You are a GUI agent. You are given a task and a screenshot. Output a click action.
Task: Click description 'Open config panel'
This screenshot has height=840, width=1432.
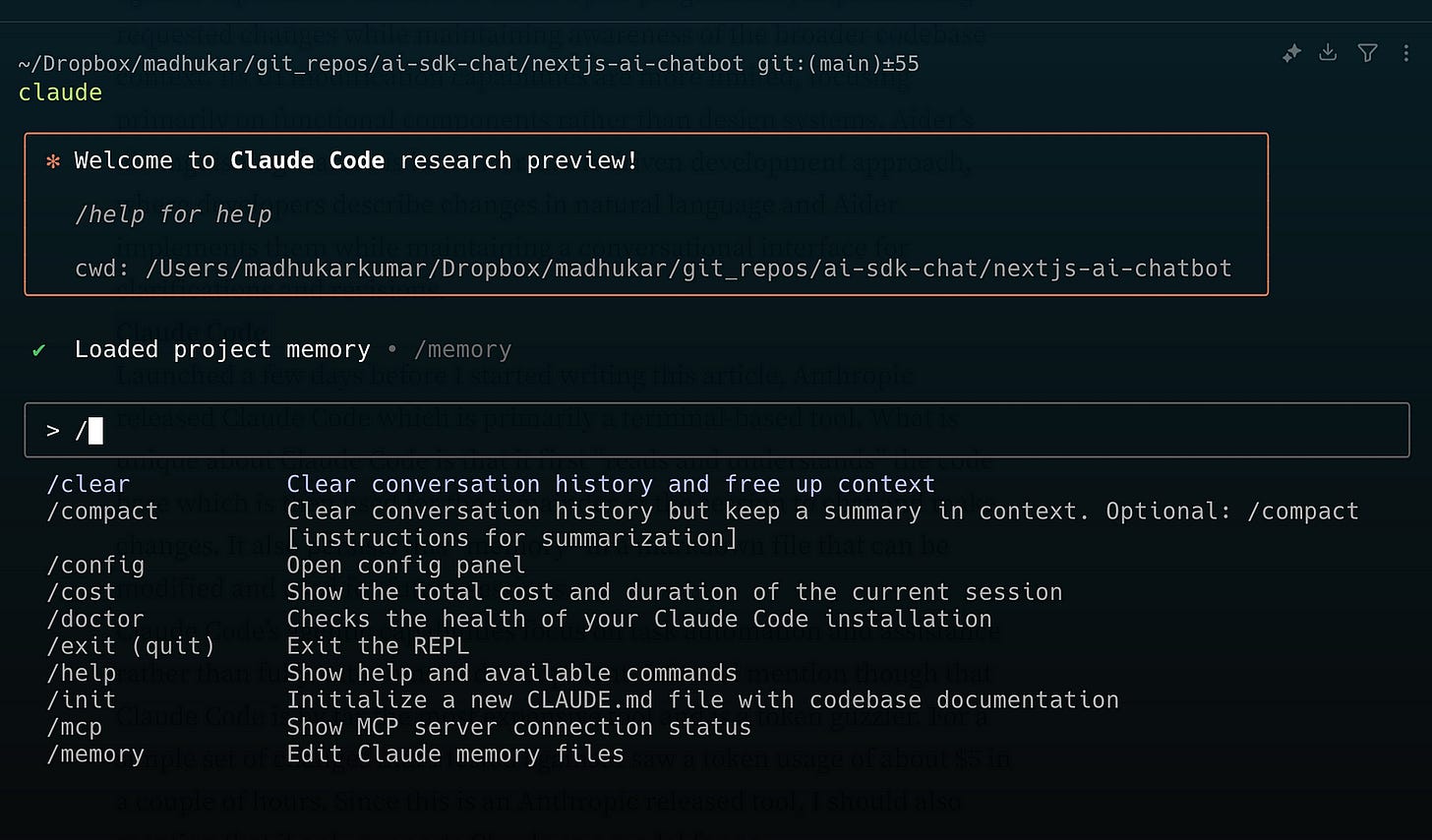coord(406,566)
